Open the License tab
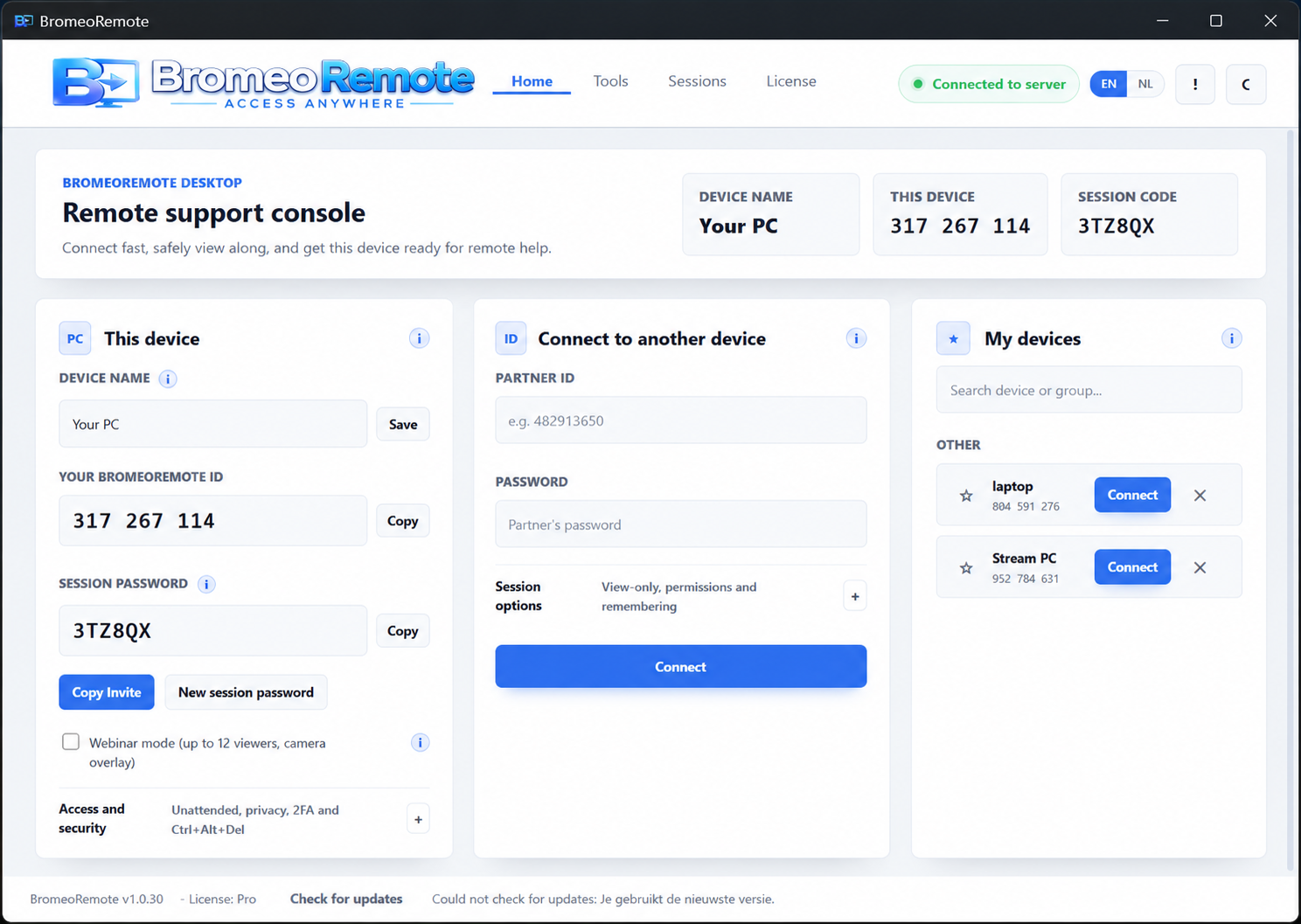The image size is (1301, 924). pos(791,81)
